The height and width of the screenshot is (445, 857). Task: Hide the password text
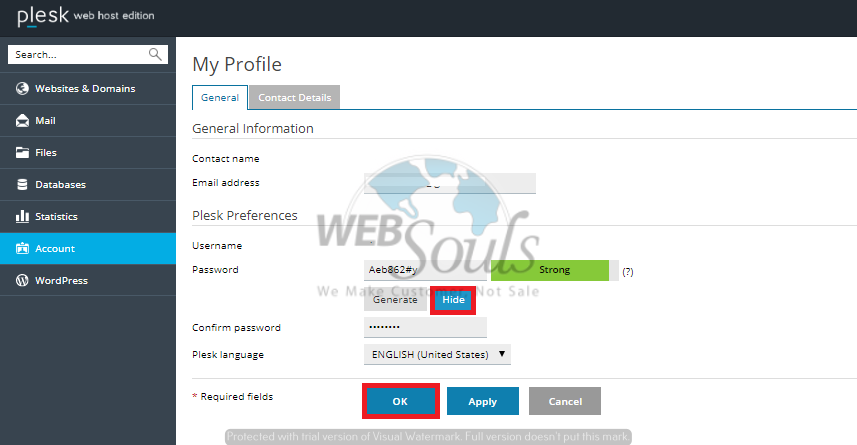pos(453,300)
